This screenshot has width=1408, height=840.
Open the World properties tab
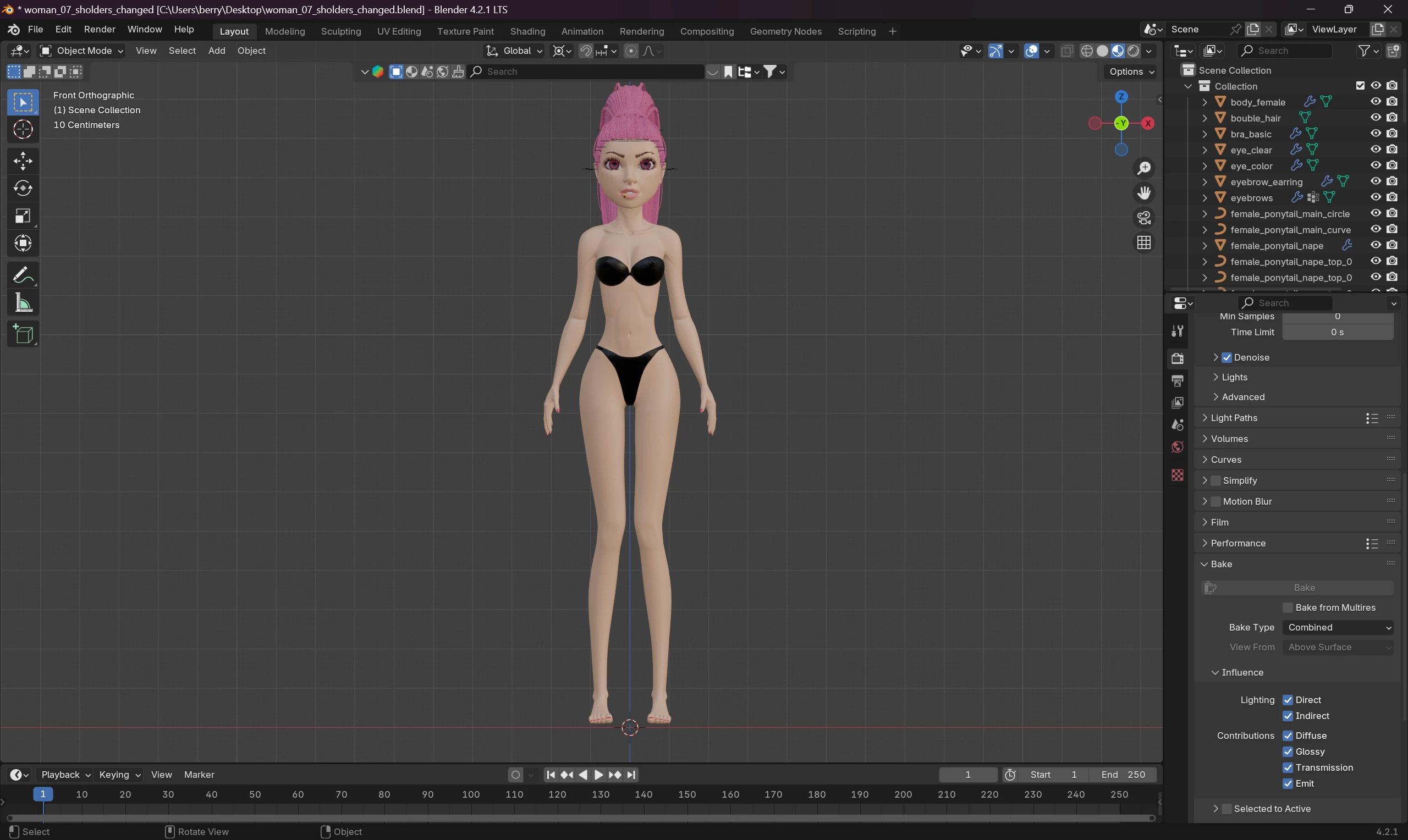[x=1178, y=447]
